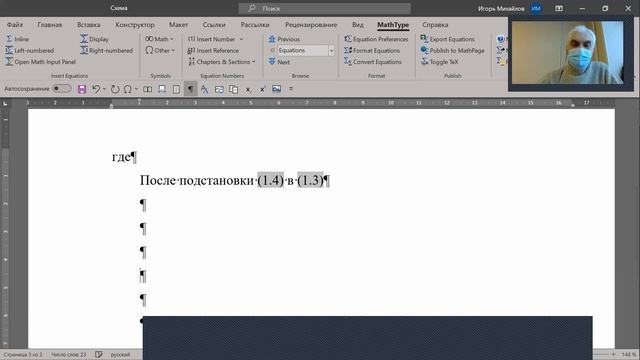Open Format Equations
This screenshot has width=640, height=360.
372,51
